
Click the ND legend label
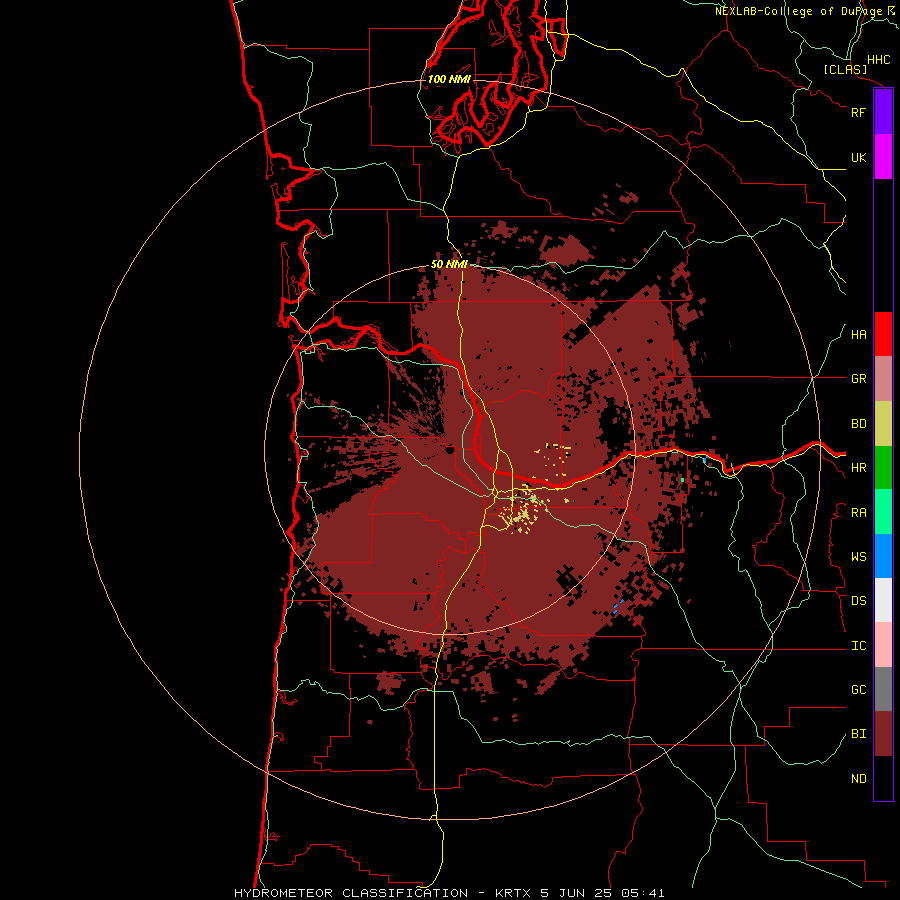coord(858,779)
